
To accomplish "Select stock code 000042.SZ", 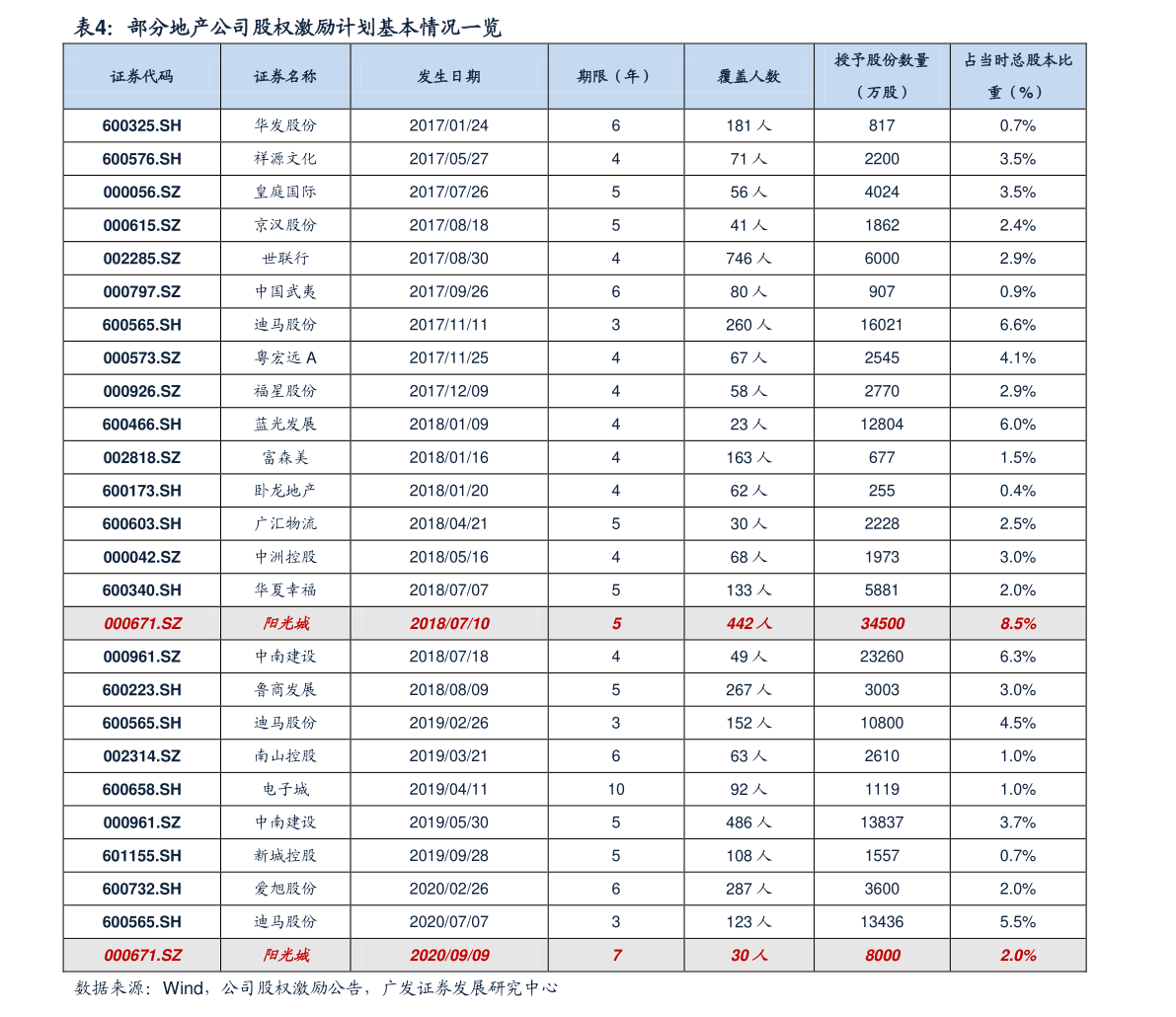I will point(142,557).
